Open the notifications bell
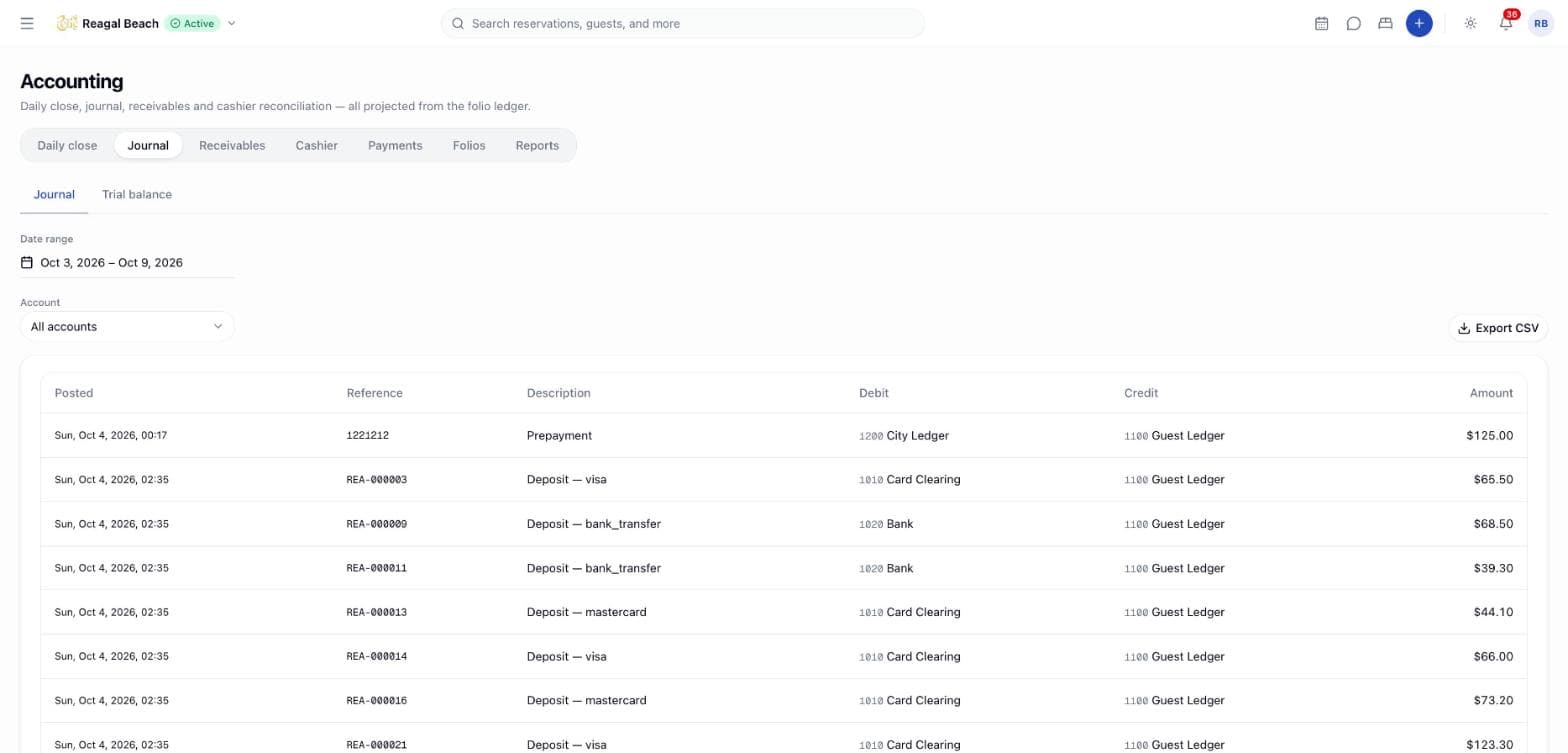This screenshot has width=1568, height=753. [1506, 23]
